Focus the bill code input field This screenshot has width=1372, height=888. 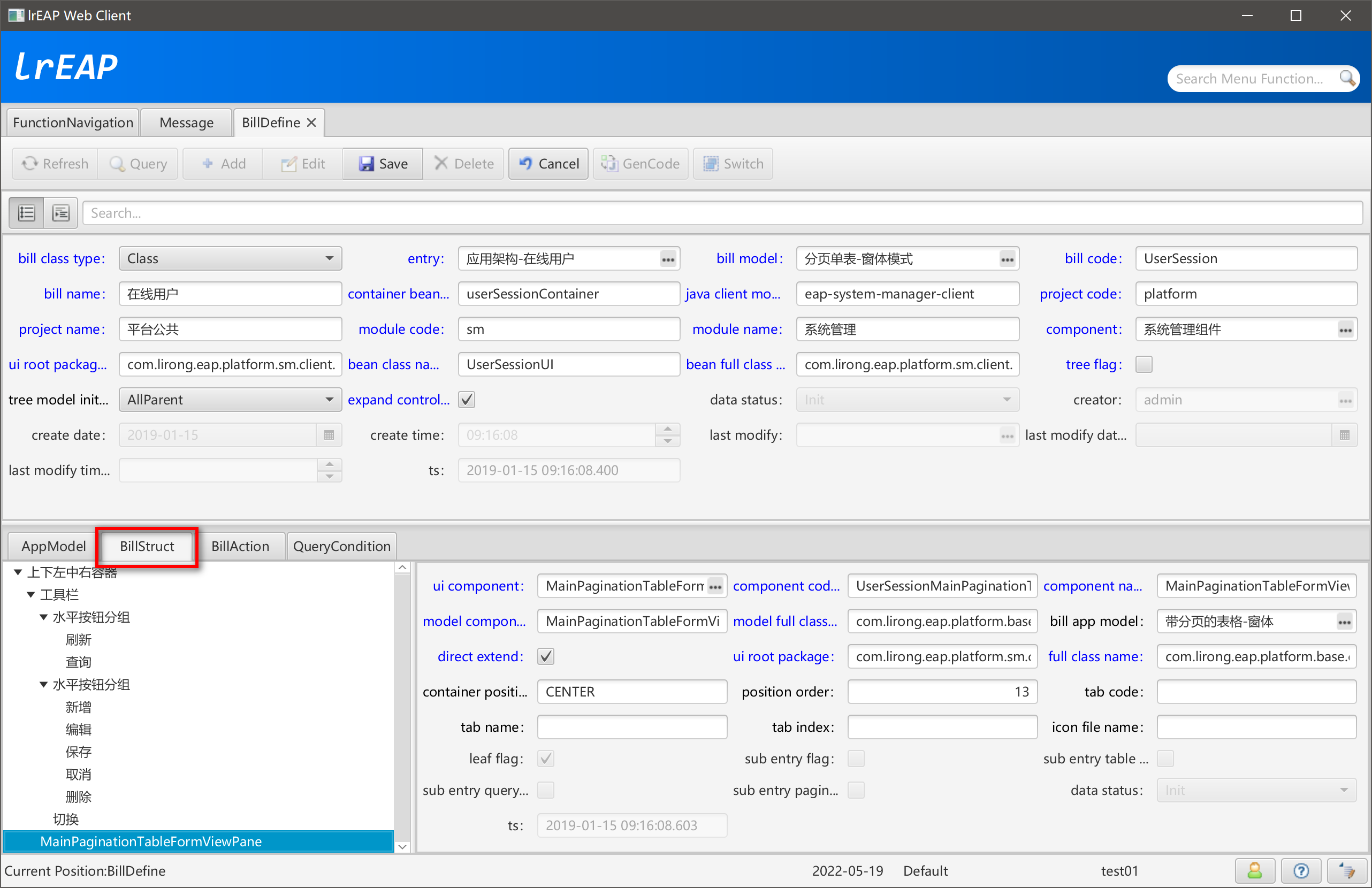click(1246, 259)
